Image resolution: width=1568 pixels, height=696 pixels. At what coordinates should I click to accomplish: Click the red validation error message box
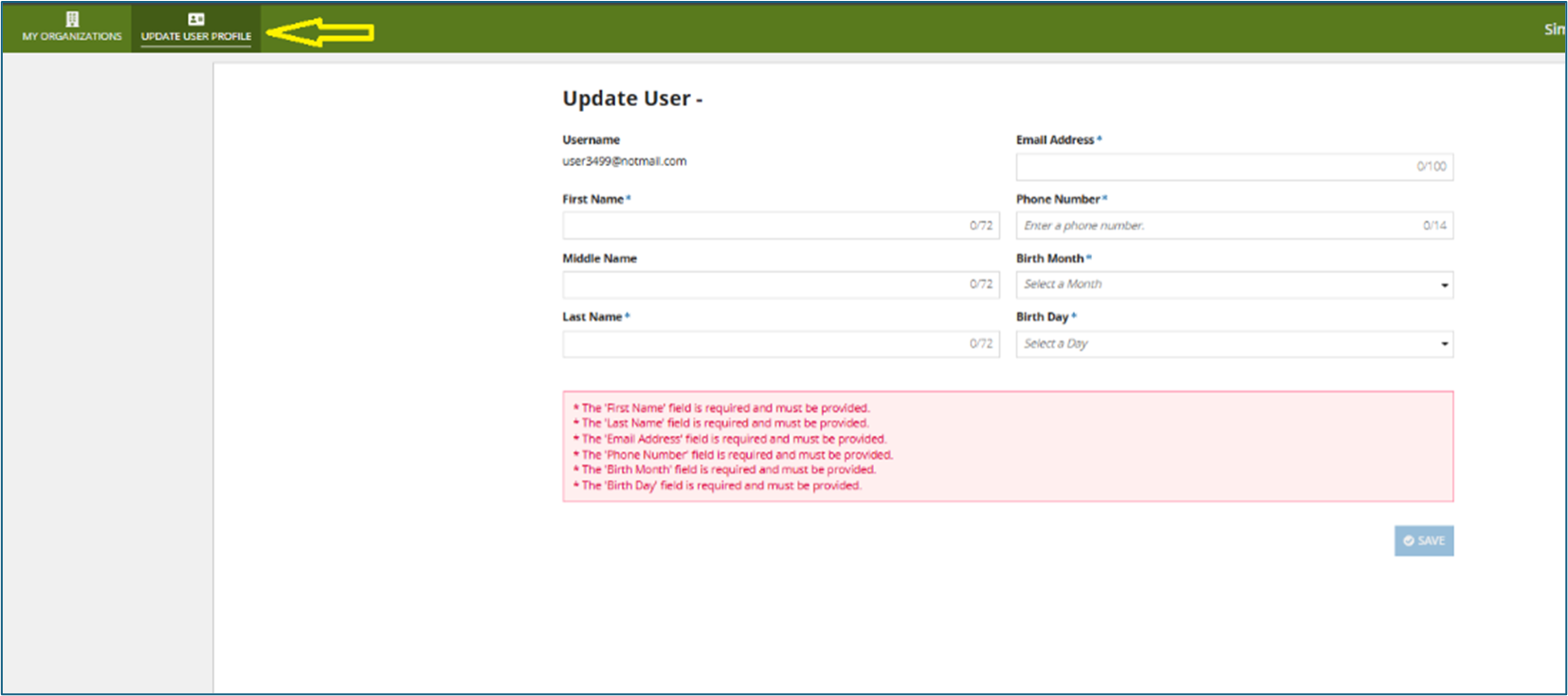1007,447
